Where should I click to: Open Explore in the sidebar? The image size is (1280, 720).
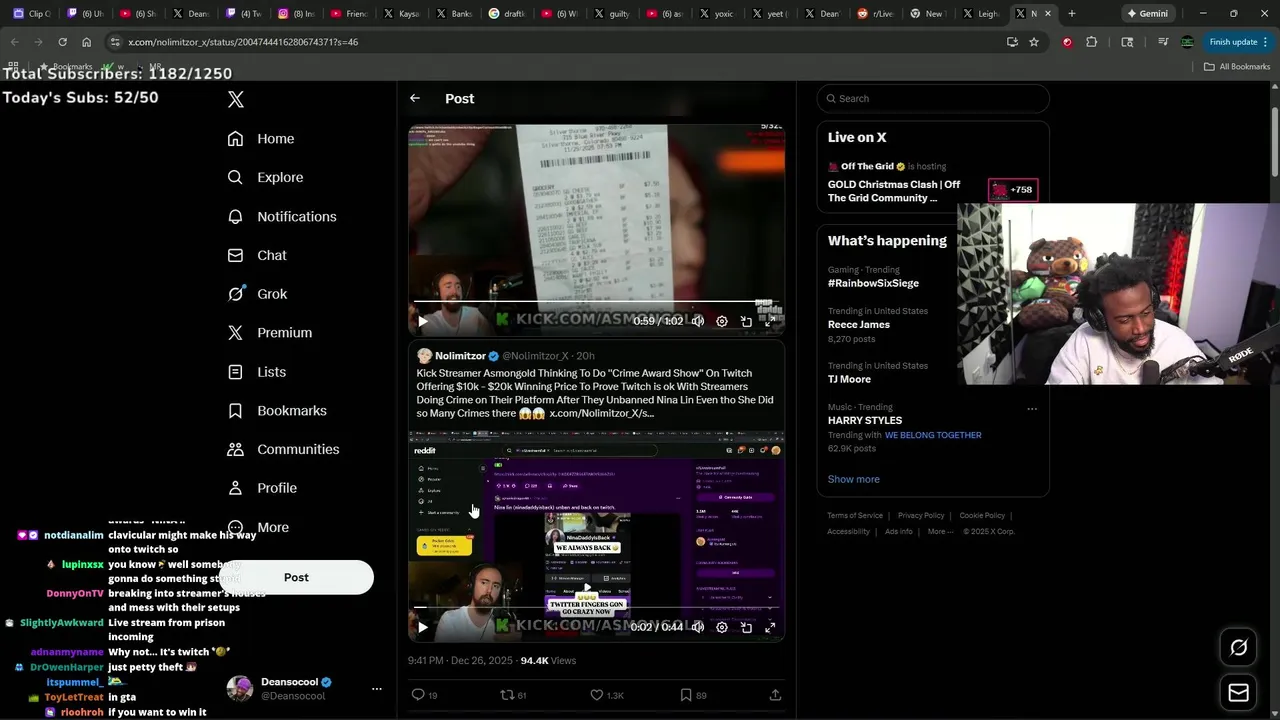coord(265,177)
